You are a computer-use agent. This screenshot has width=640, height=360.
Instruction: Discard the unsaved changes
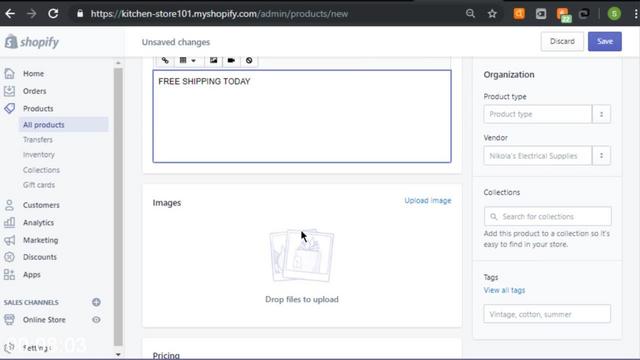click(x=562, y=41)
